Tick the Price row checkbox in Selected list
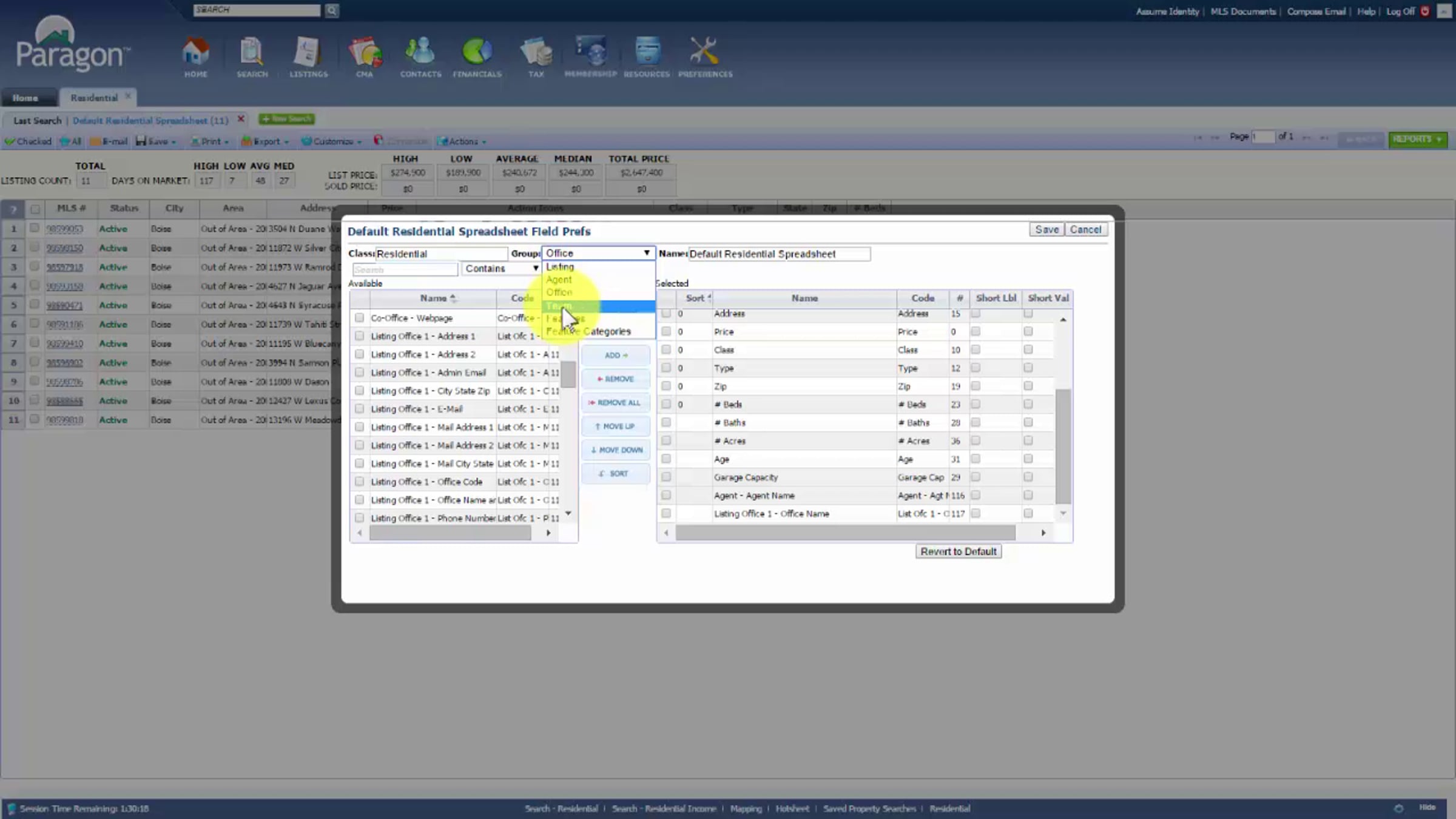The image size is (1456, 819). point(666,332)
